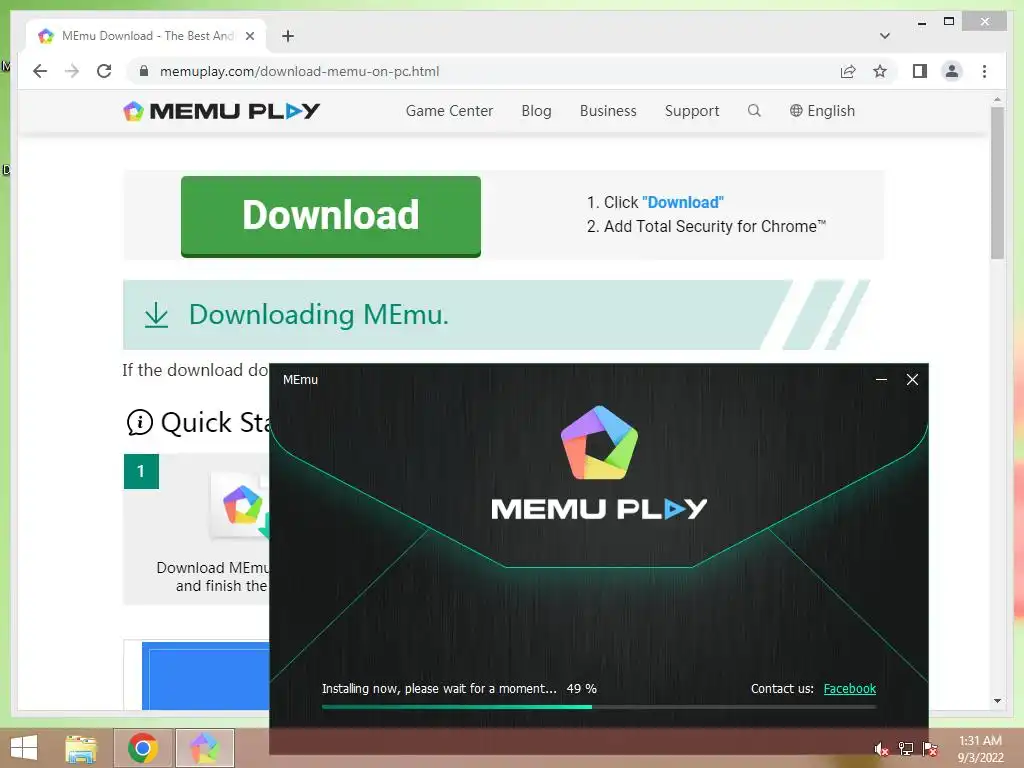Open the Support menu item
The height and width of the screenshot is (768, 1024).
pyautogui.click(x=692, y=111)
